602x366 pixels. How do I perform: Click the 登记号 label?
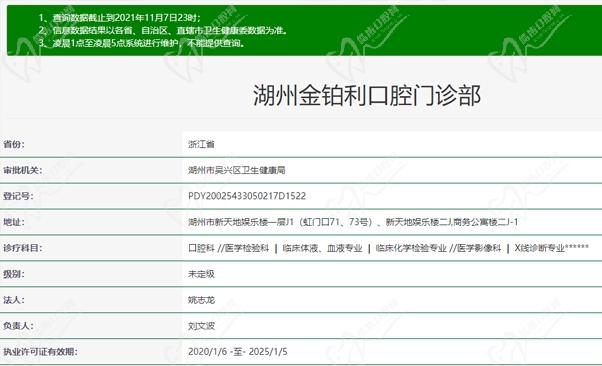tap(18, 196)
